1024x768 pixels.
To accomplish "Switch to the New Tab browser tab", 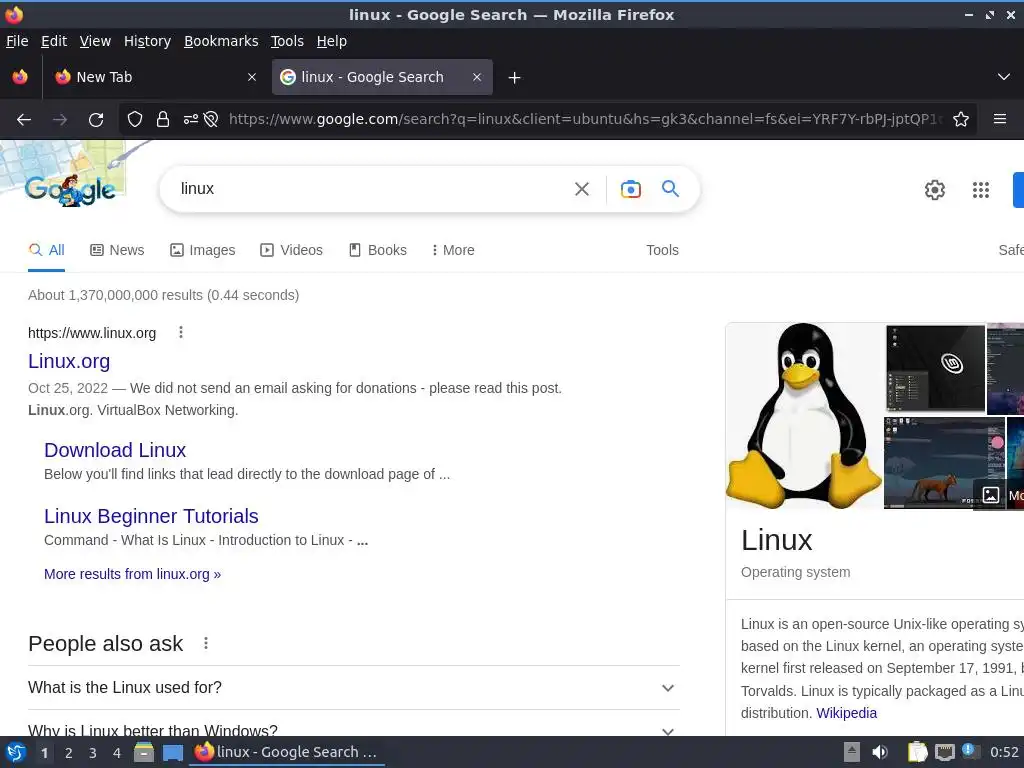I will pos(155,77).
